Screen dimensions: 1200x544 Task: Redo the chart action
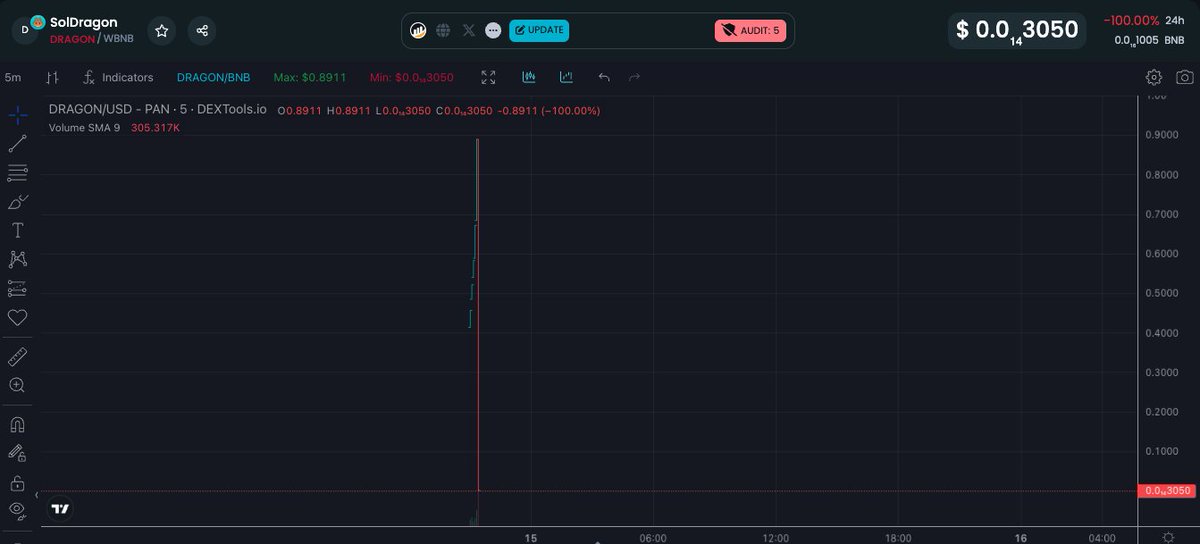[x=634, y=77]
